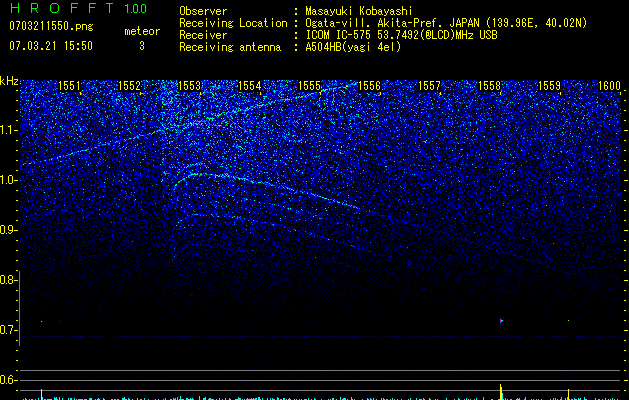Image resolution: width=629 pixels, height=400 pixels.
Task: Select the filename 0703211550.png
Action: 51,27
